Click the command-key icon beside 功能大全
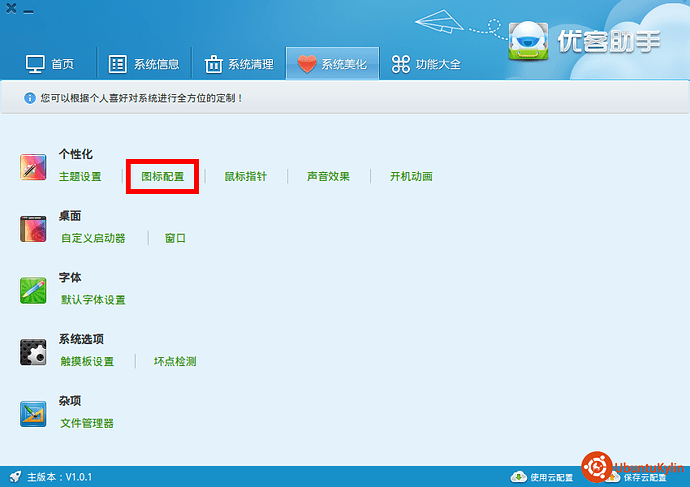The width and height of the screenshot is (690, 487). pos(400,64)
